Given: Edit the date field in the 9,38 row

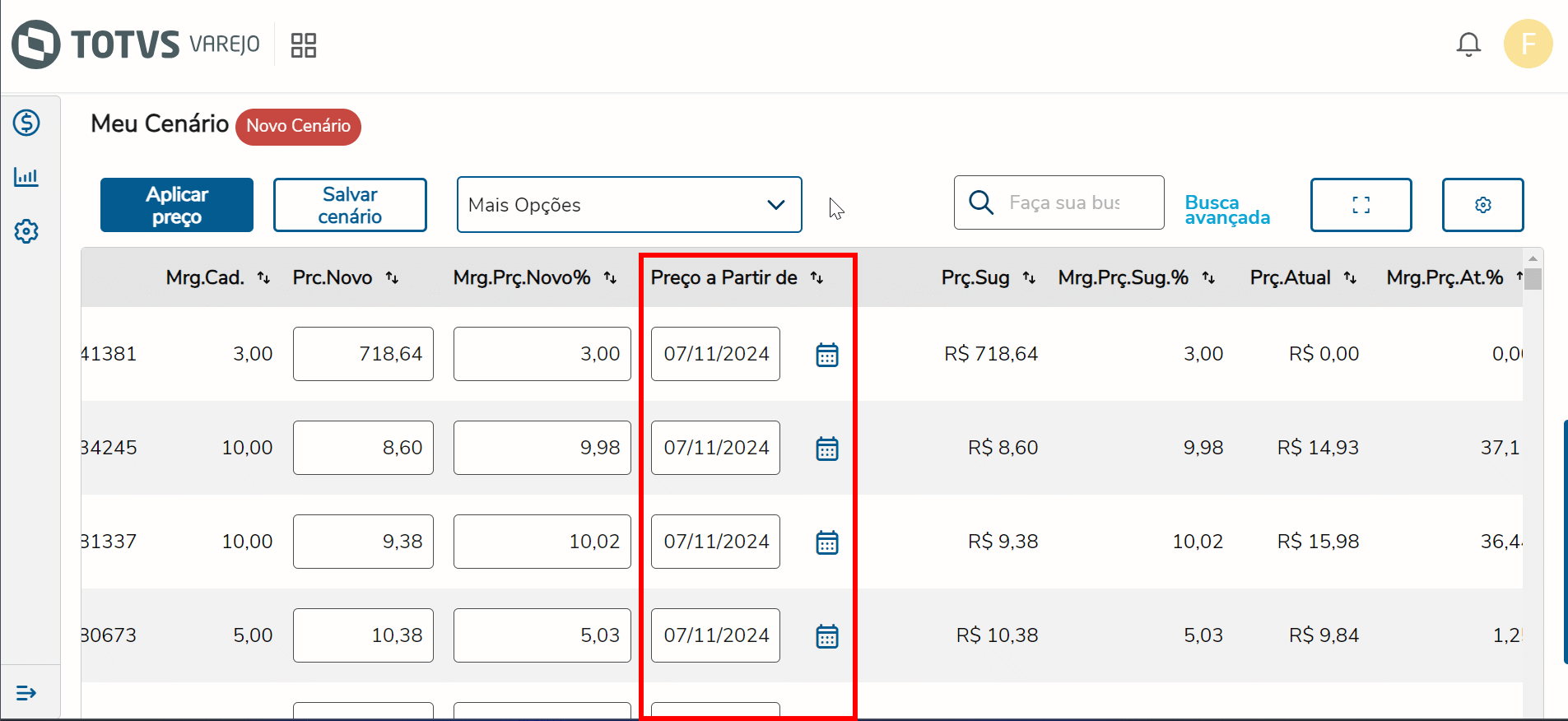Looking at the screenshot, I should click(x=715, y=542).
